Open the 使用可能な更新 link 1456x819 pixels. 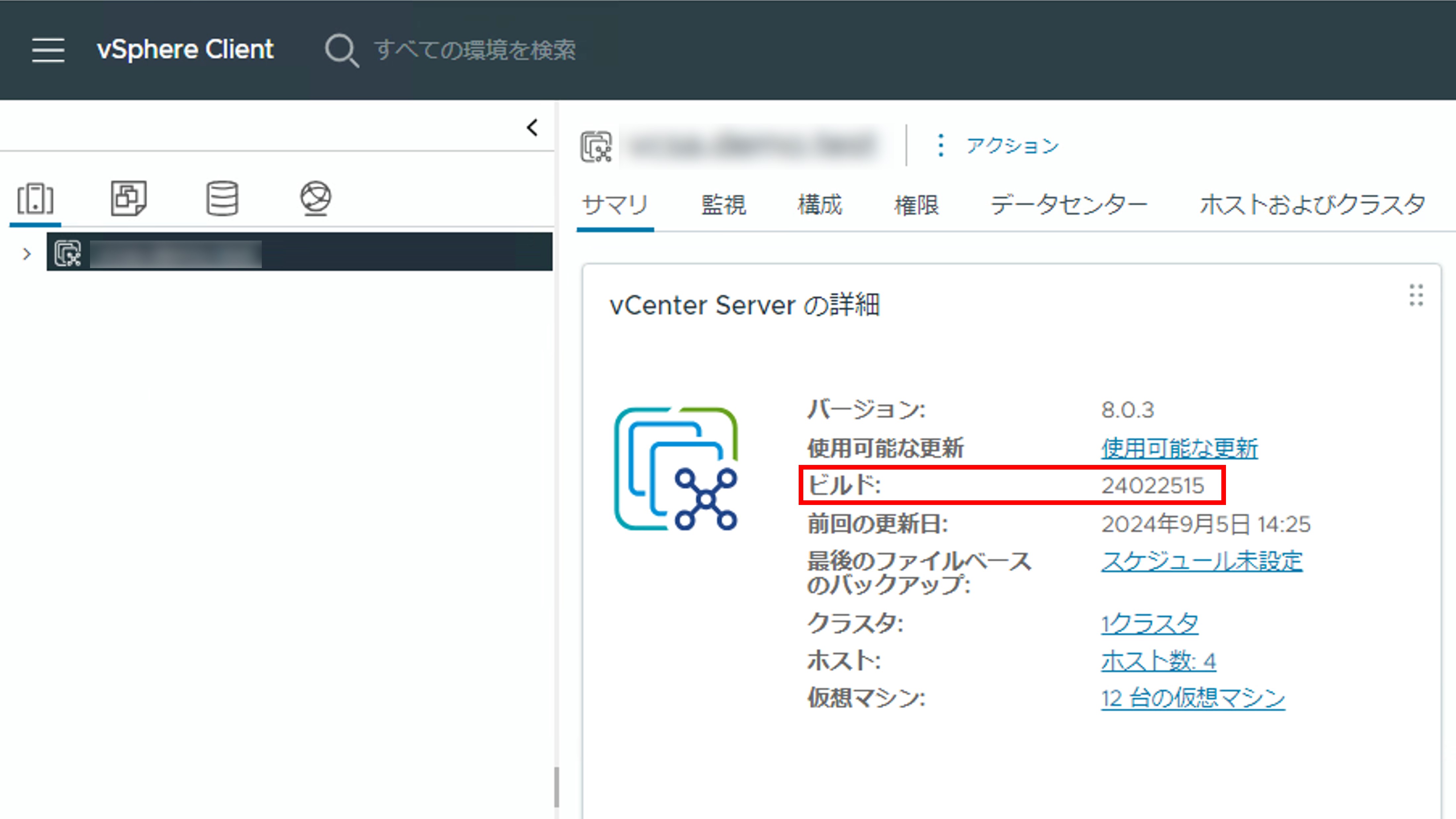tap(1180, 448)
